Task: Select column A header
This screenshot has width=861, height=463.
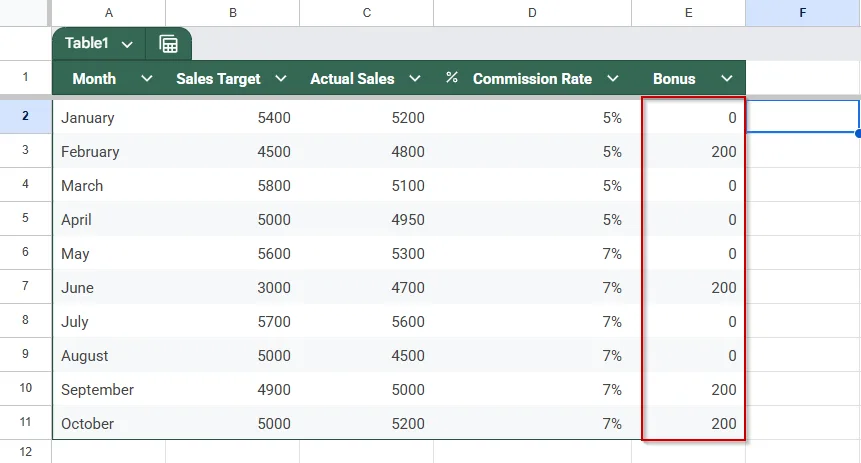Action: (x=109, y=13)
